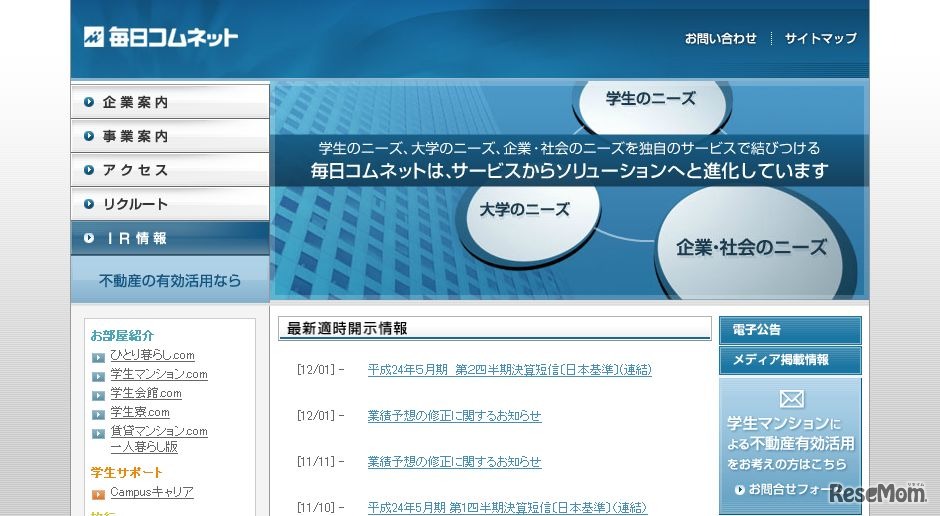Select アクセス in the side menu
Image resolution: width=940 pixels, height=516 pixels.
tap(170, 170)
